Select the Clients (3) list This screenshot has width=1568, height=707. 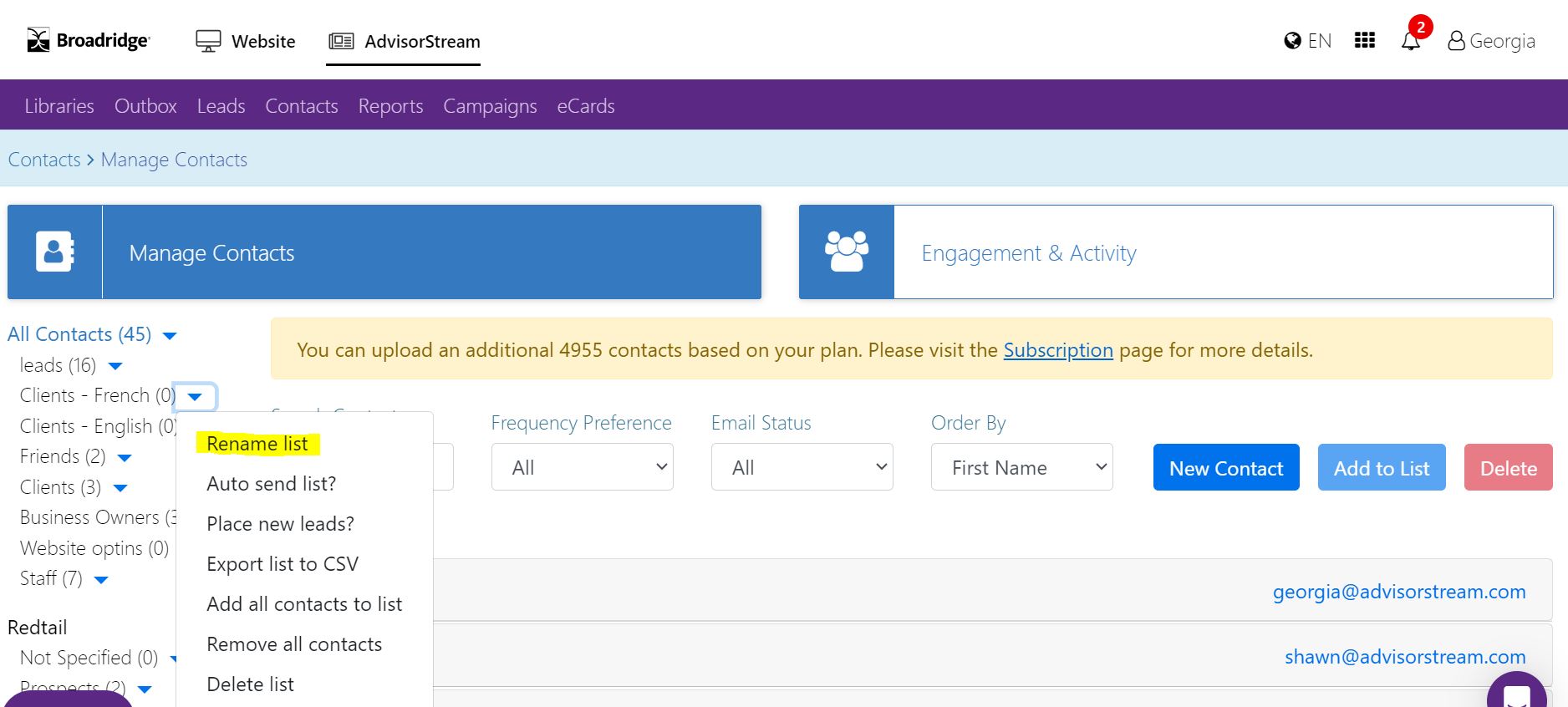[x=60, y=487]
